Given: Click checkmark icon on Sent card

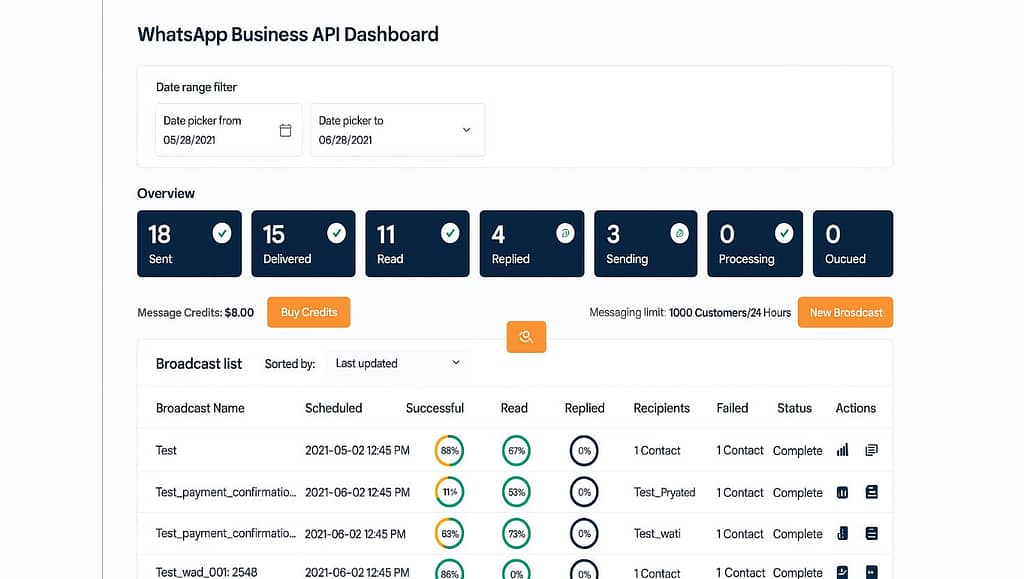Looking at the screenshot, I should [222, 233].
